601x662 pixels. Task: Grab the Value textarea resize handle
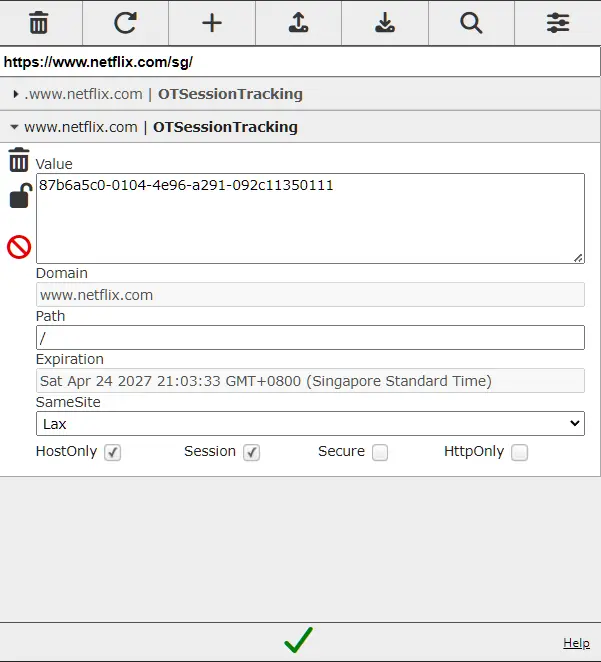578,258
